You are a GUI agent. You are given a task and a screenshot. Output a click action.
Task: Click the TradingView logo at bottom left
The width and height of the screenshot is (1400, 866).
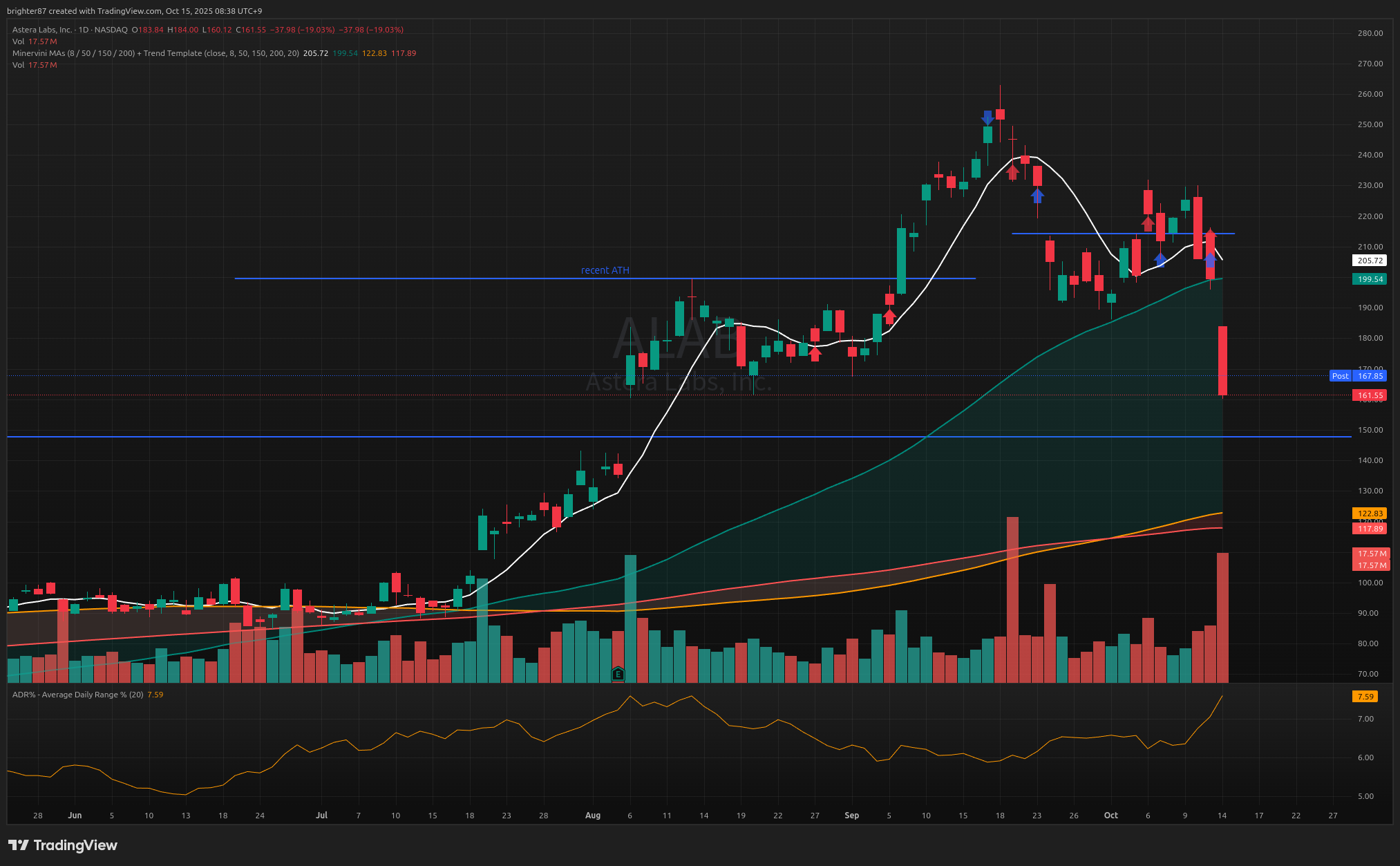[x=63, y=845]
